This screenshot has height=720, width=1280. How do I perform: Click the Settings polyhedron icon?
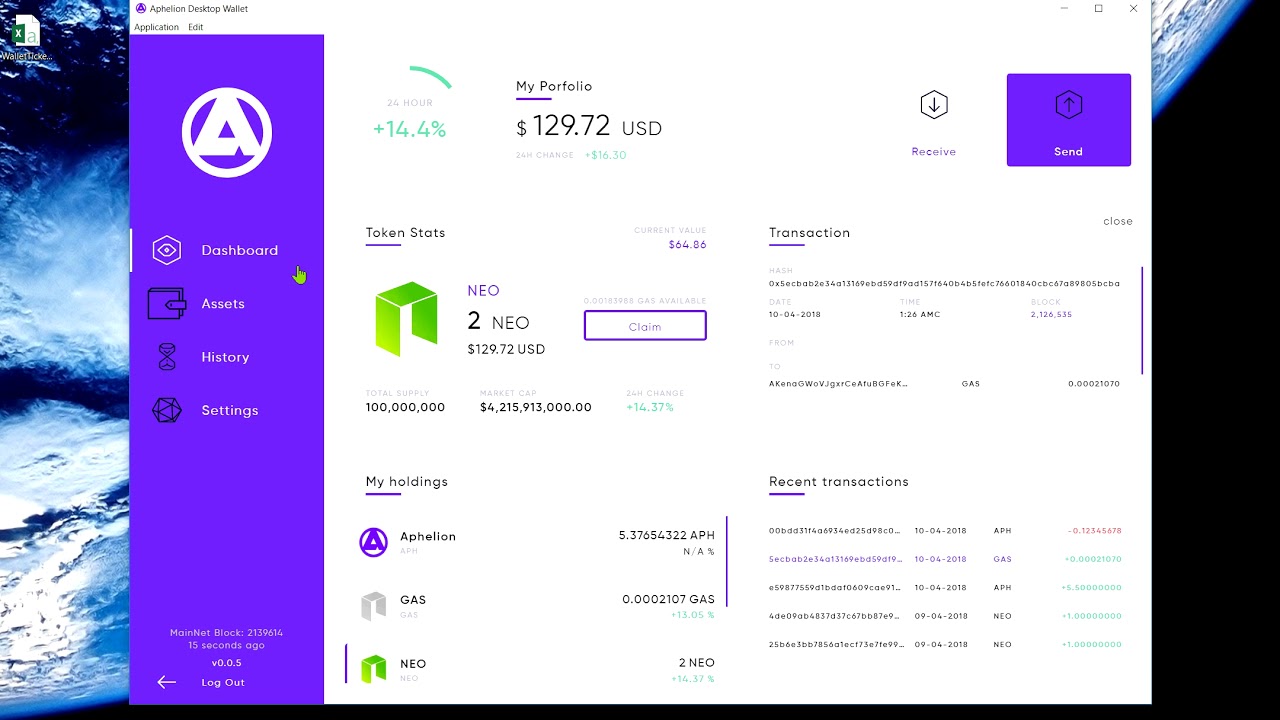(x=167, y=410)
